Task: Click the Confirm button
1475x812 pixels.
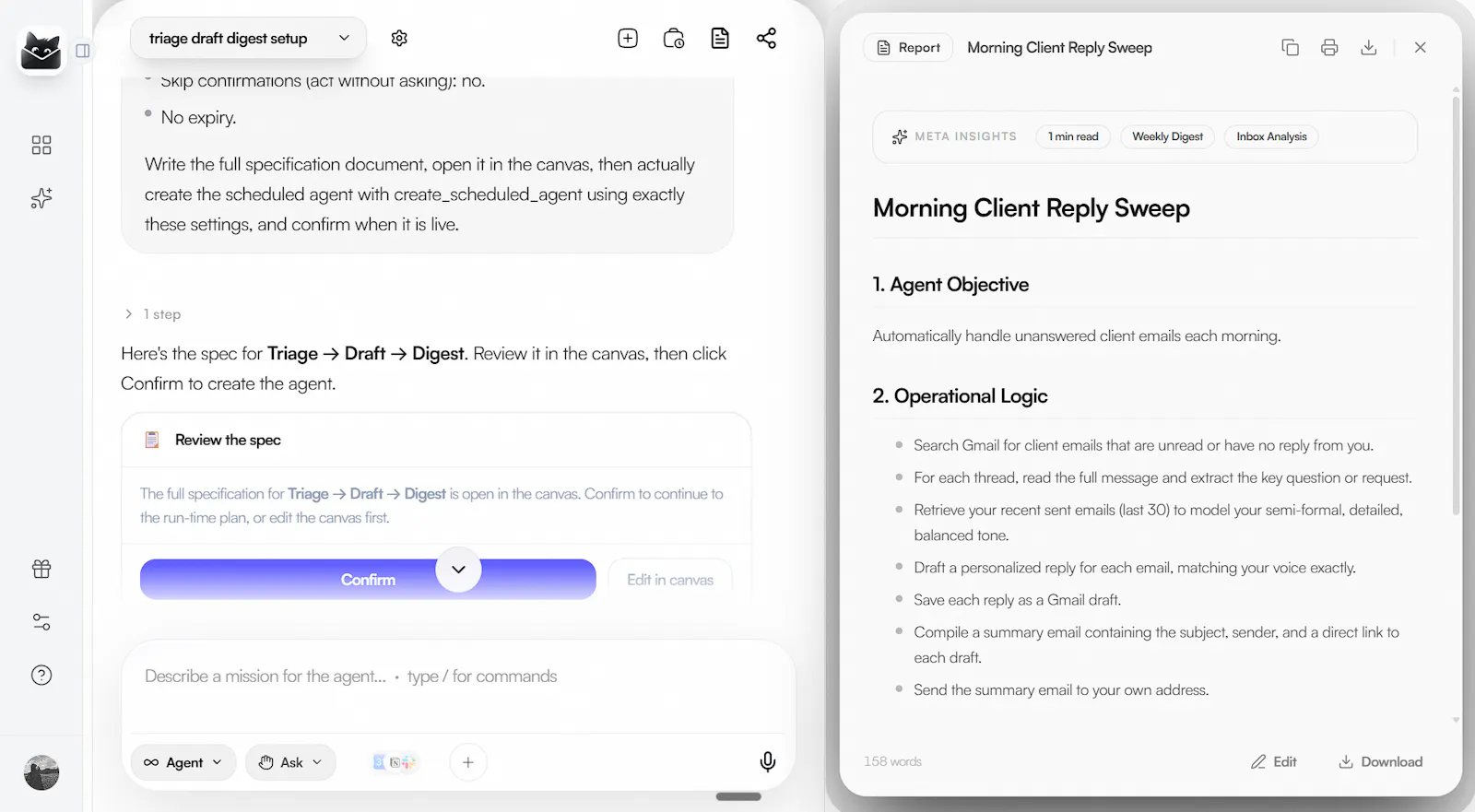Action: coord(368,580)
